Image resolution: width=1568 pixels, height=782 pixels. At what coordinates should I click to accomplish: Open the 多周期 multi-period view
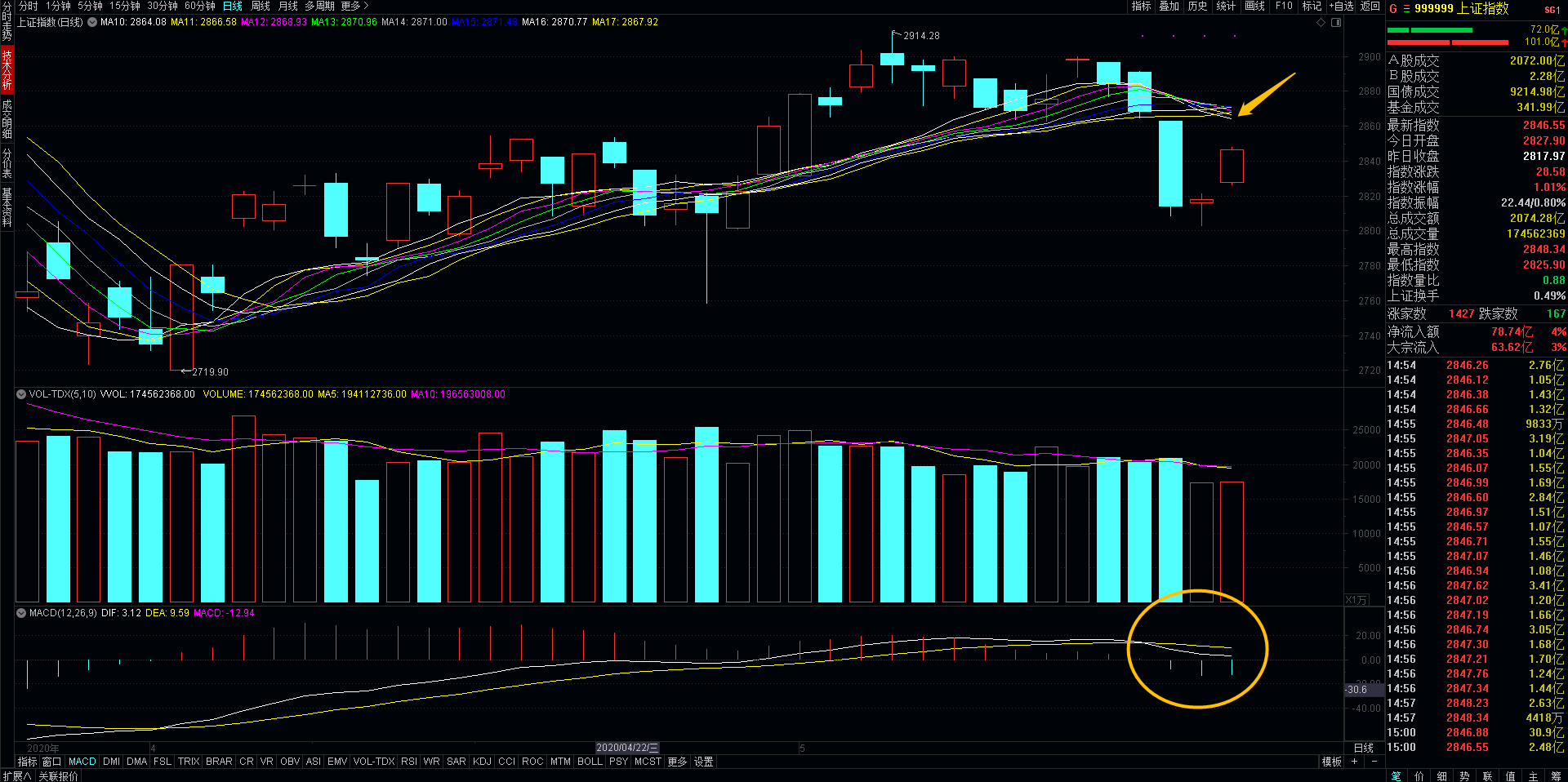point(320,6)
